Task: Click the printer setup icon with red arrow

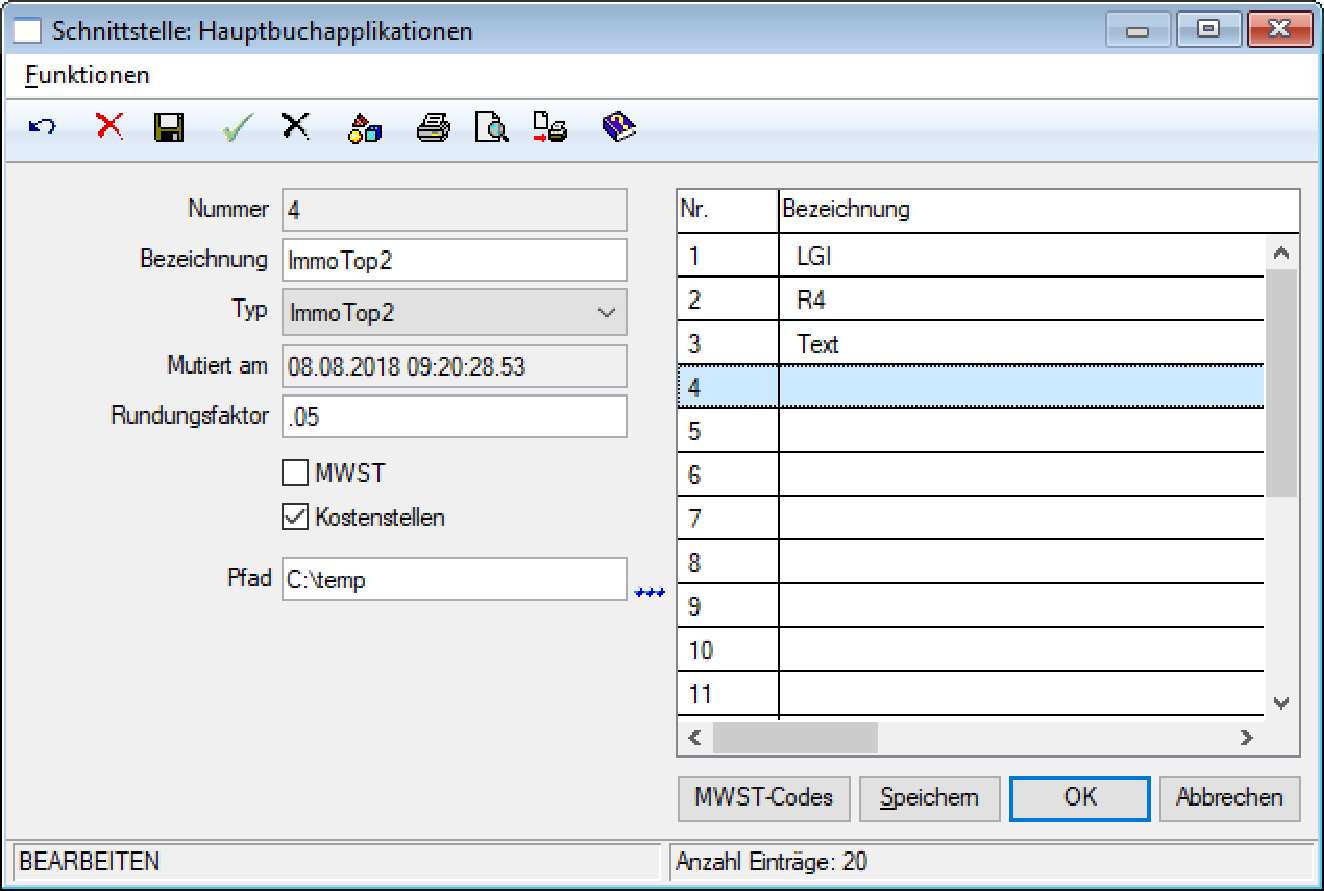Action: coord(550,127)
